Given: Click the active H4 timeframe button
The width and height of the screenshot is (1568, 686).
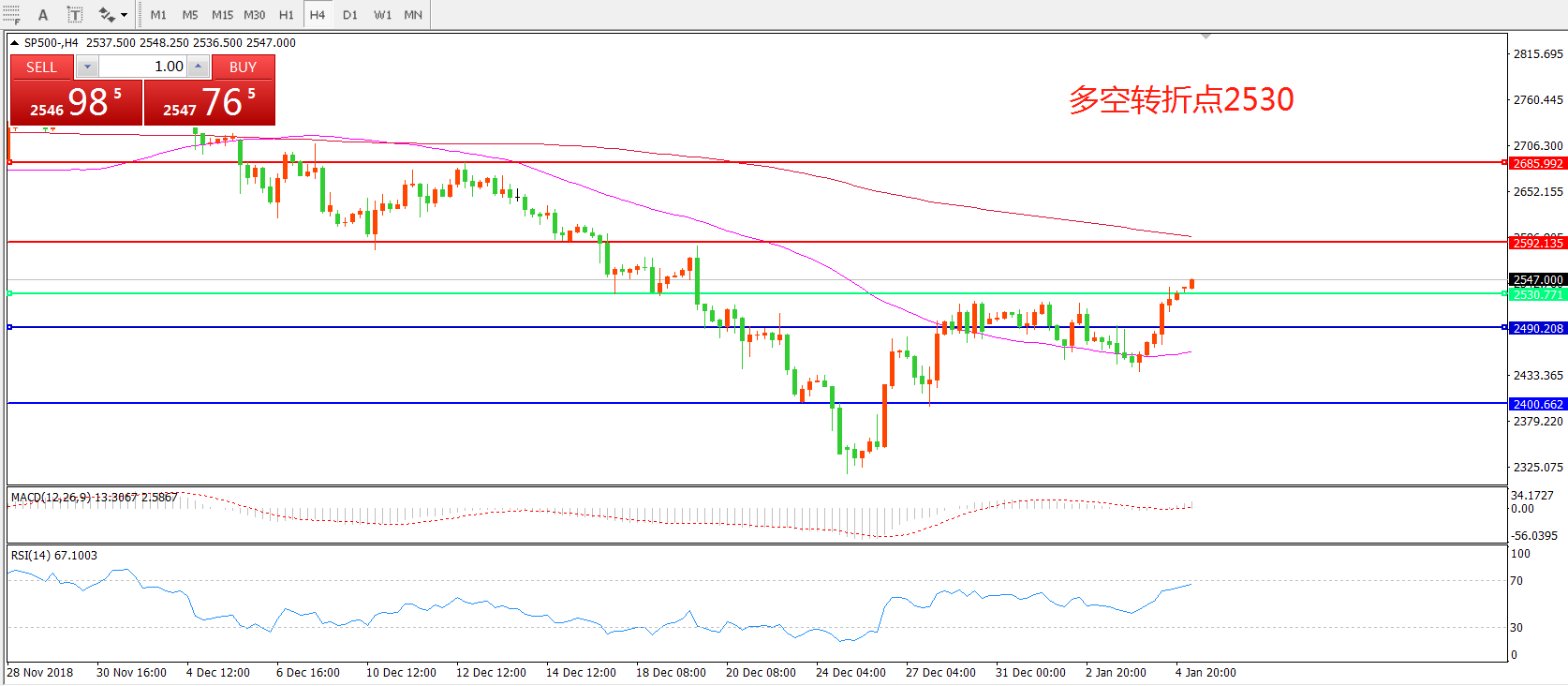Looking at the screenshot, I should coord(318,14).
